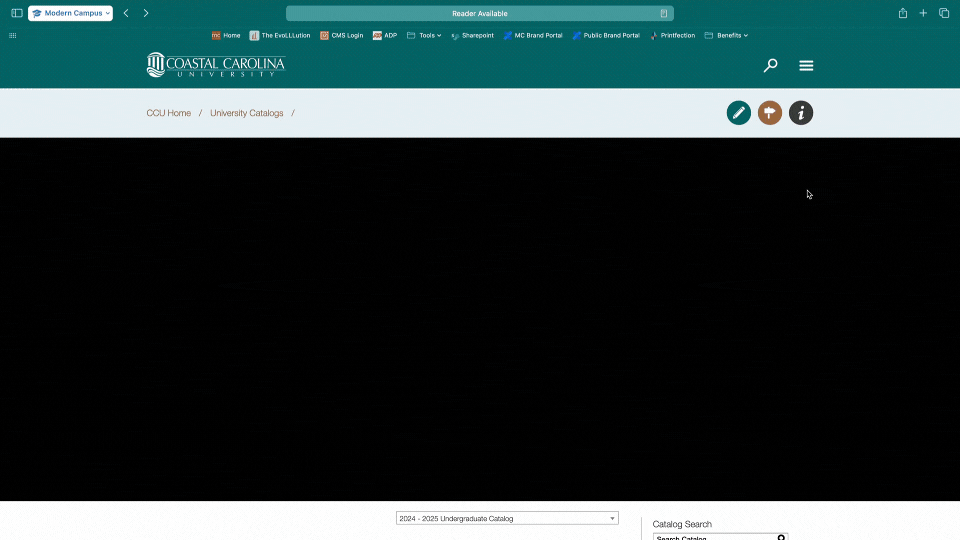Show the tab overview
Image resolution: width=960 pixels, height=540 pixels.
pyautogui.click(x=943, y=13)
